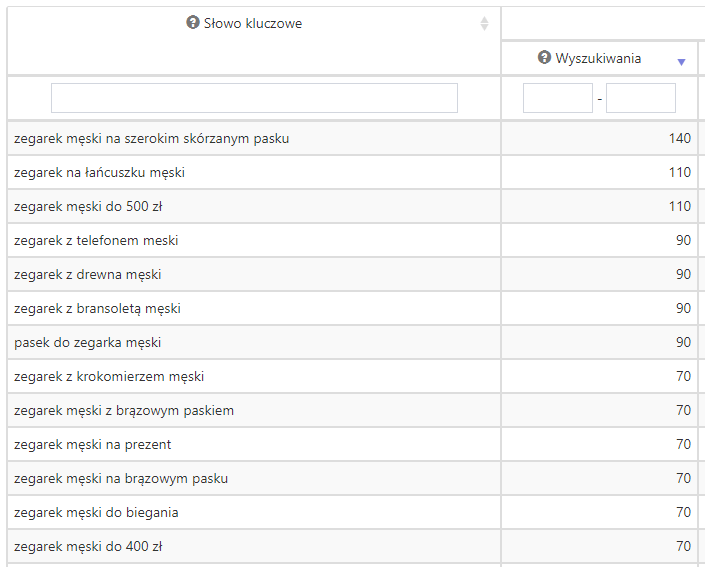Image resolution: width=705 pixels, height=567 pixels.
Task: Select row zegarek męski na szerokim skórzanym pasku
Action: [x=152, y=139]
